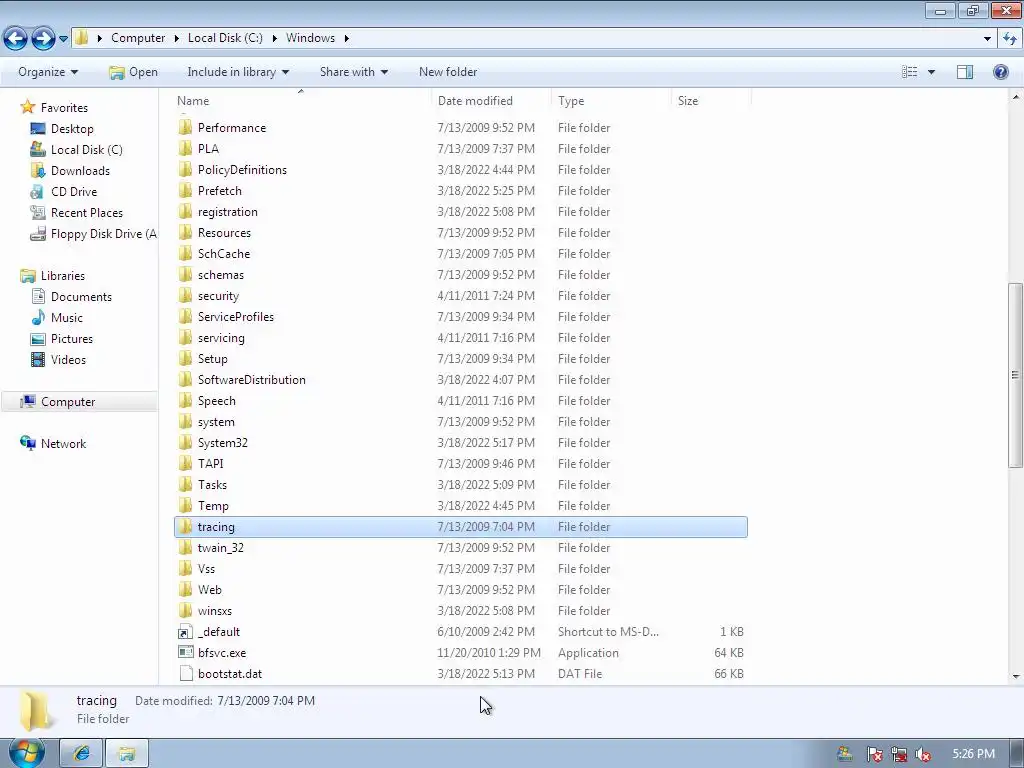Open the Organize menu
Image resolution: width=1024 pixels, height=768 pixels.
[48, 72]
